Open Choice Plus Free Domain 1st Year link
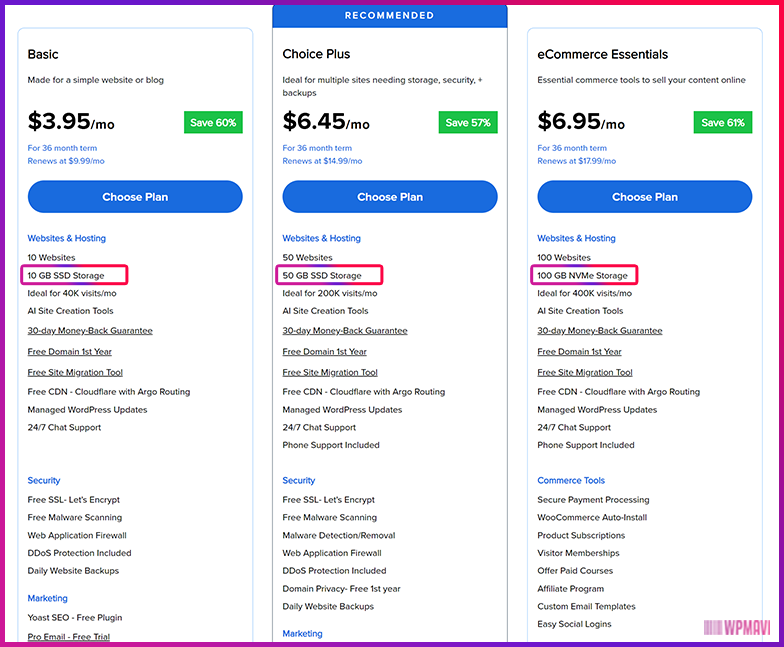784x647 pixels. point(324,352)
